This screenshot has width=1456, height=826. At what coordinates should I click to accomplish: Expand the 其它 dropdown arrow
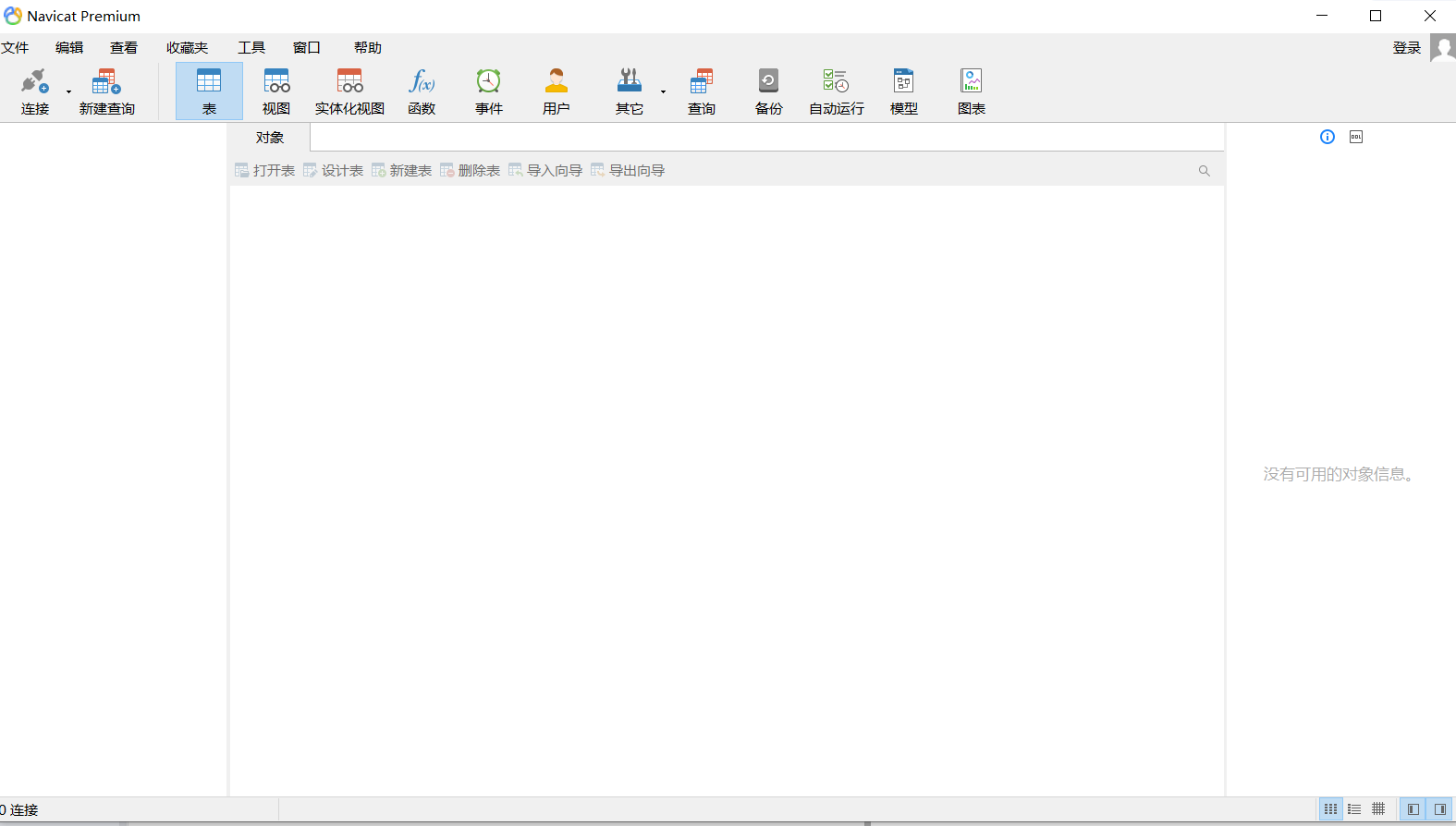pyautogui.click(x=663, y=91)
